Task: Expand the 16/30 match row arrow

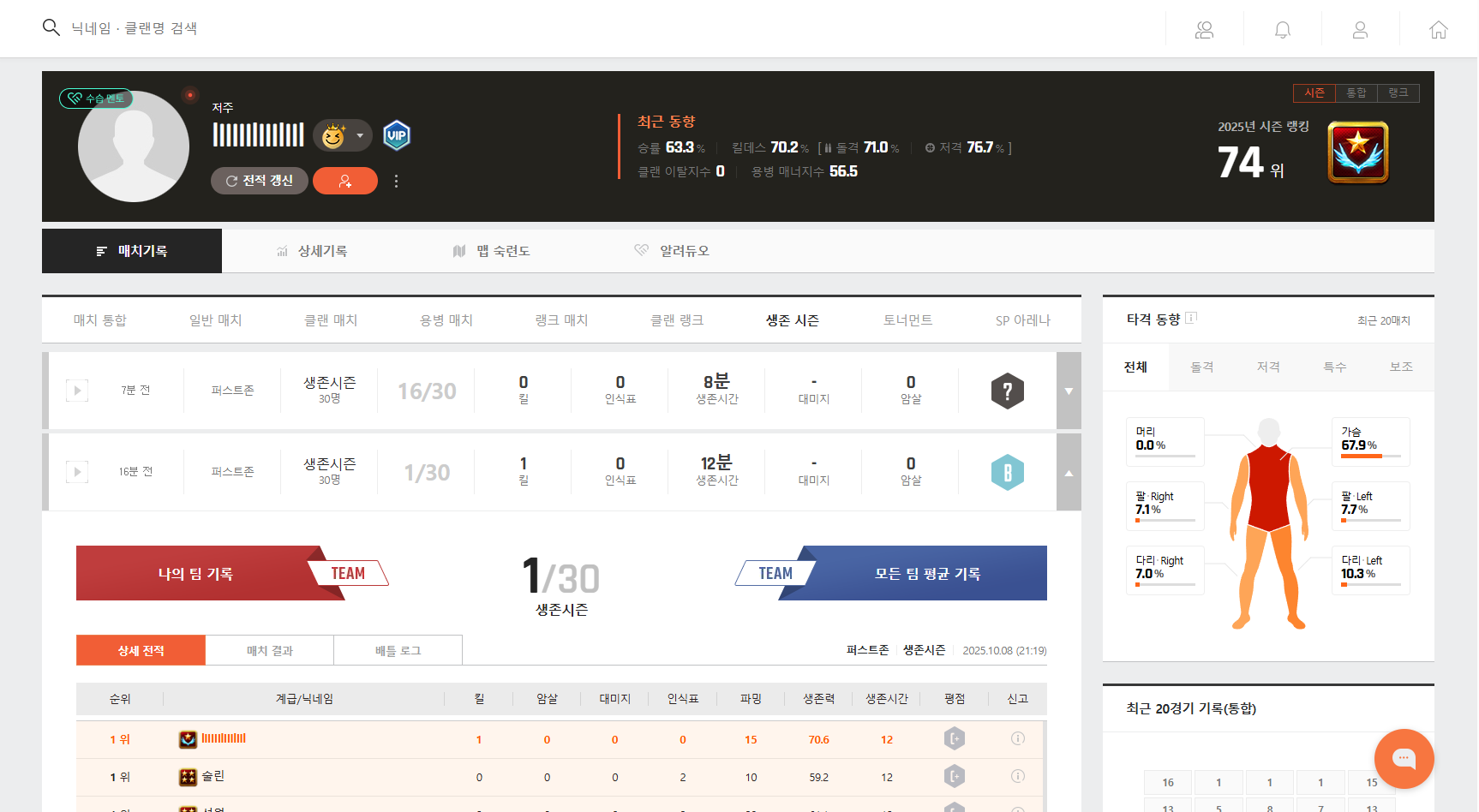Action: (x=1069, y=391)
